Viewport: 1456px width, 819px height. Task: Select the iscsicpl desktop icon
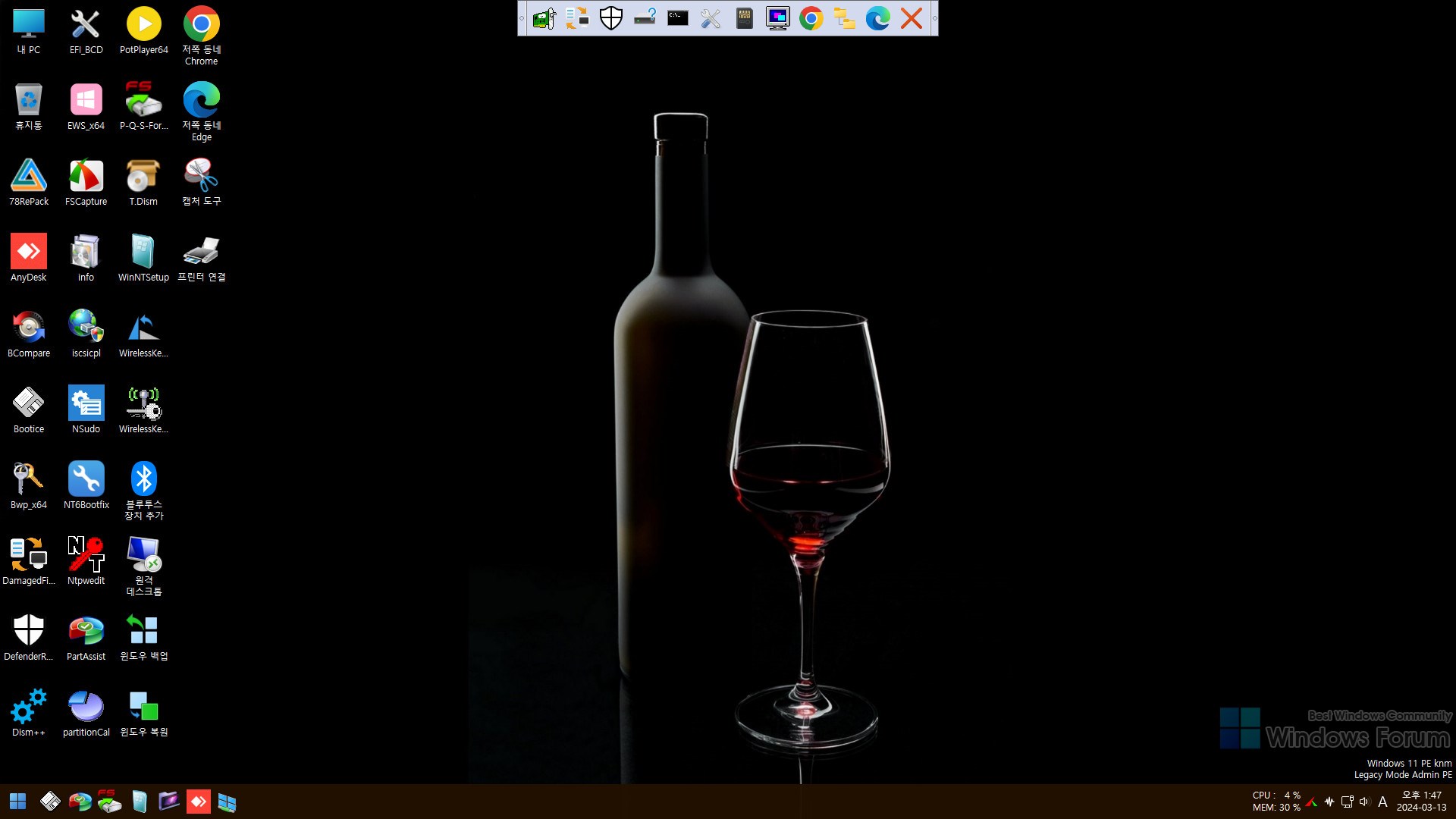(x=86, y=335)
